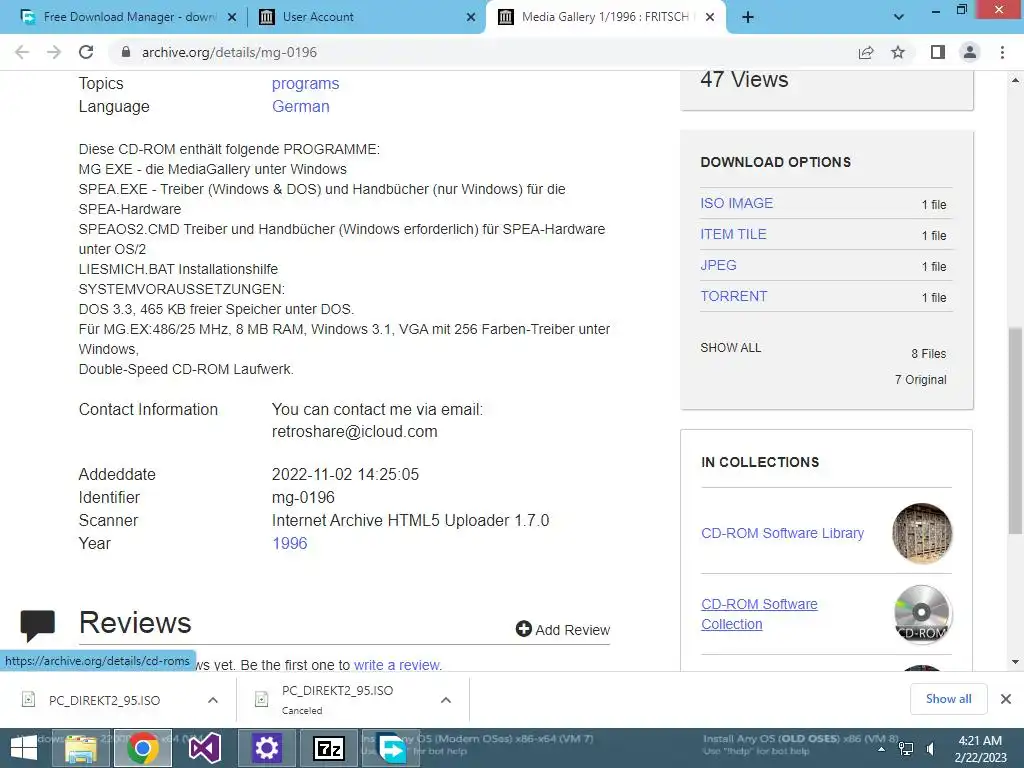Open the 1996 year link
This screenshot has width=1024, height=768.
click(289, 543)
